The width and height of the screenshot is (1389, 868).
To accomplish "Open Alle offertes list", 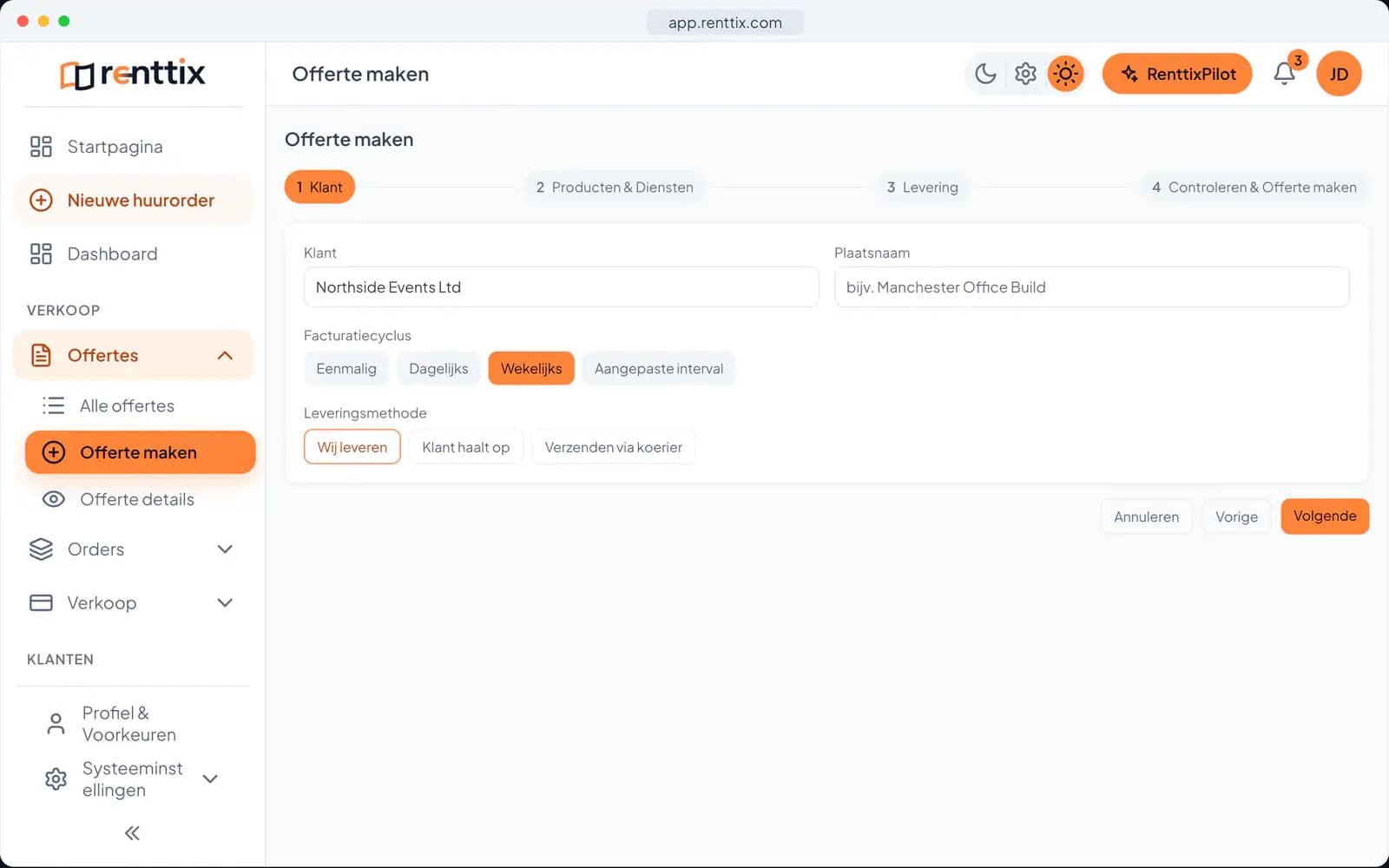I will tap(140, 406).
